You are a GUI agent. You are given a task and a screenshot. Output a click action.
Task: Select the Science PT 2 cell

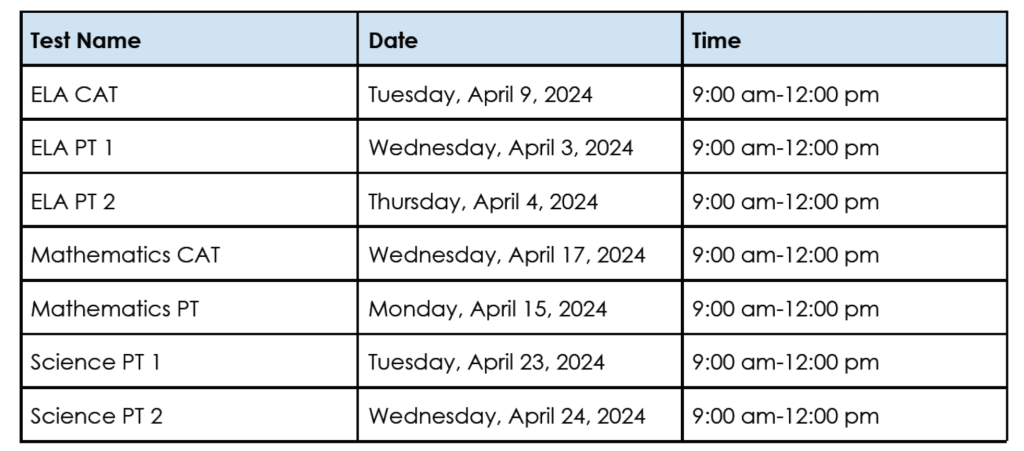96,416
